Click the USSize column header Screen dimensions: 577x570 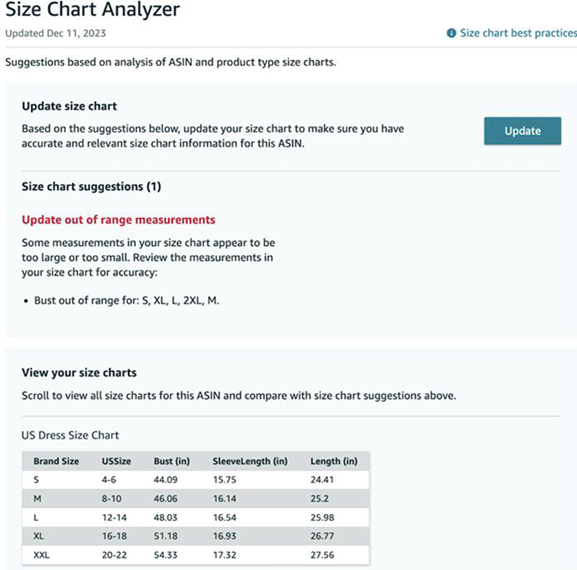coord(116,461)
